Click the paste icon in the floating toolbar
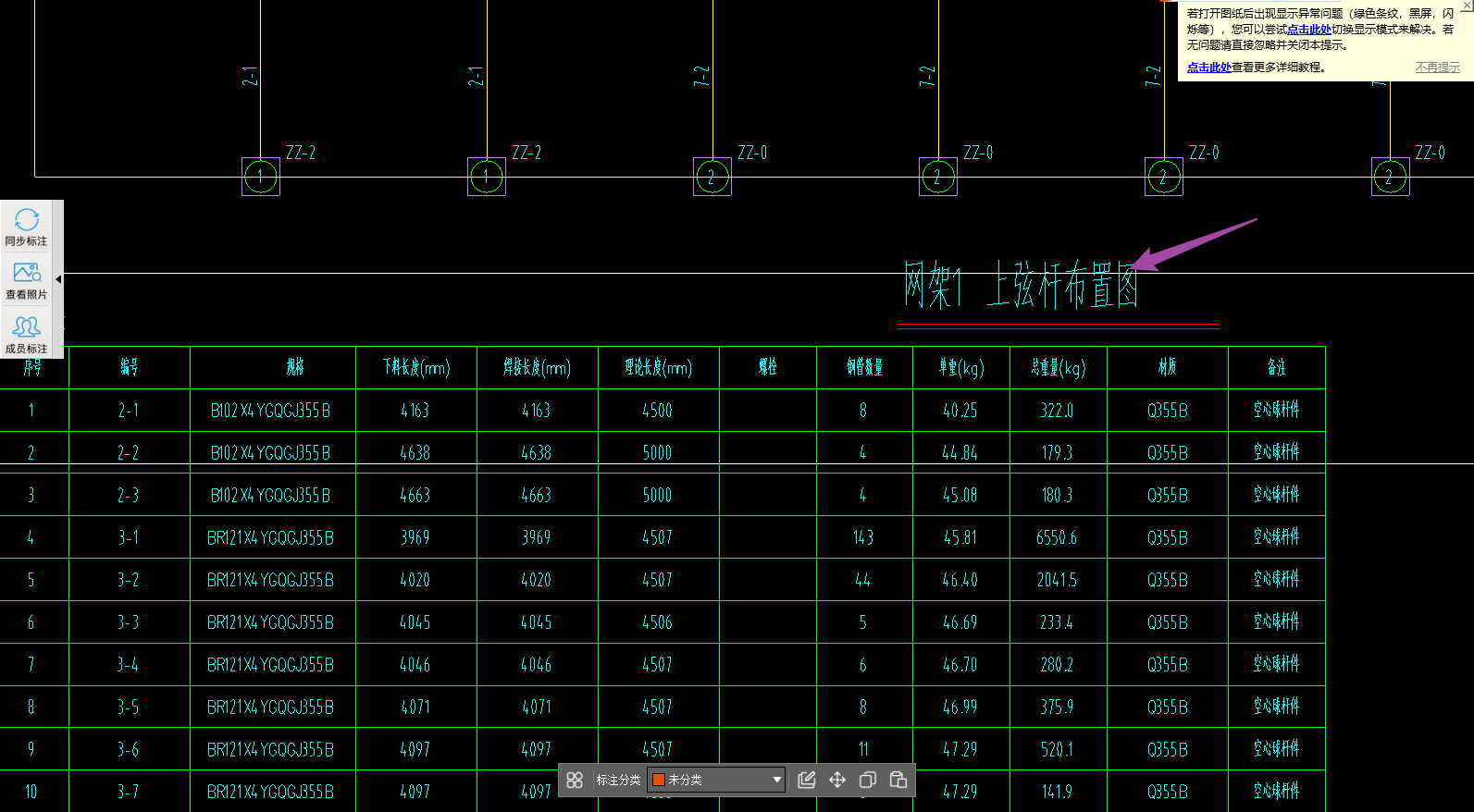The image size is (1474, 812). tap(898, 780)
